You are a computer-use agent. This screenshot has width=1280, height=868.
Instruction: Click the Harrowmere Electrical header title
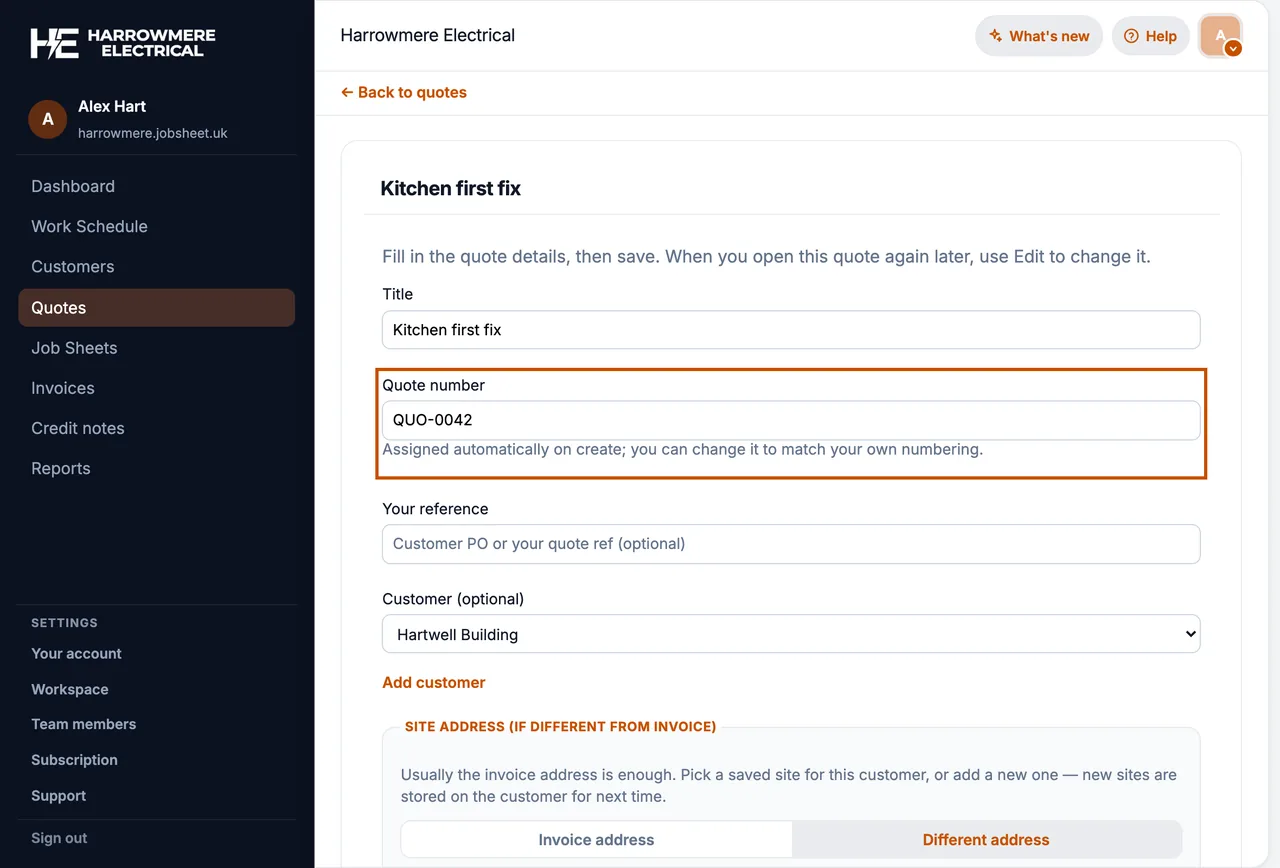tap(428, 35)
